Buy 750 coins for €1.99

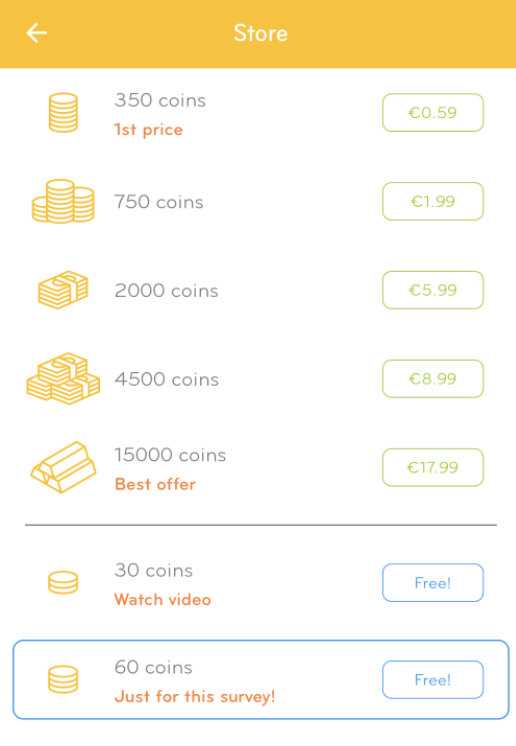(x=433, y=201)
